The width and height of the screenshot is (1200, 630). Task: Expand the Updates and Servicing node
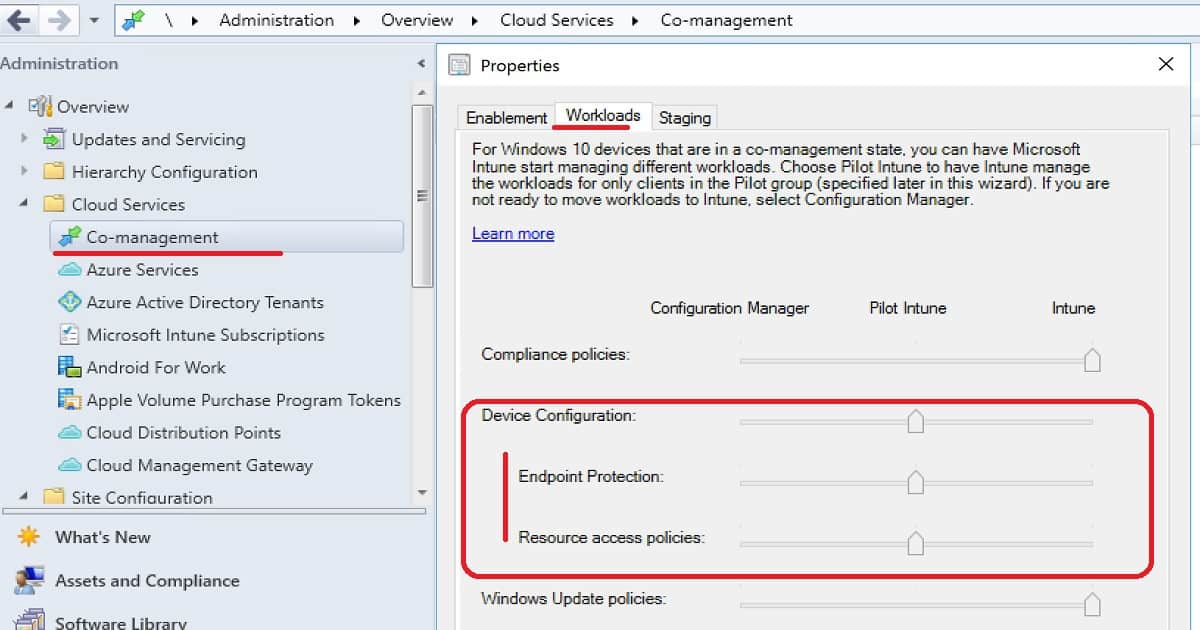(x=25, y=140)
